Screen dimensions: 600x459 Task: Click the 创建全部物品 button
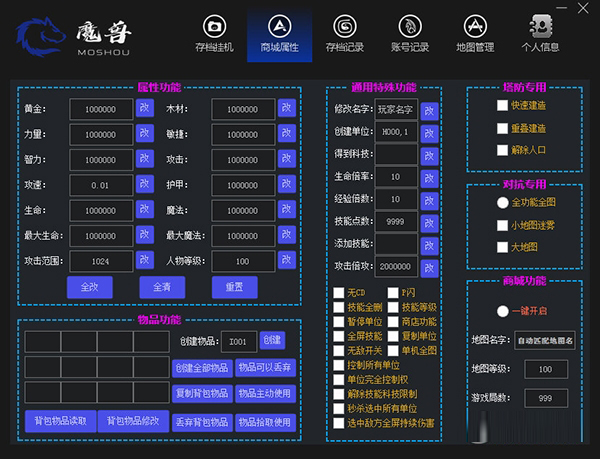[x=202, y=368]
